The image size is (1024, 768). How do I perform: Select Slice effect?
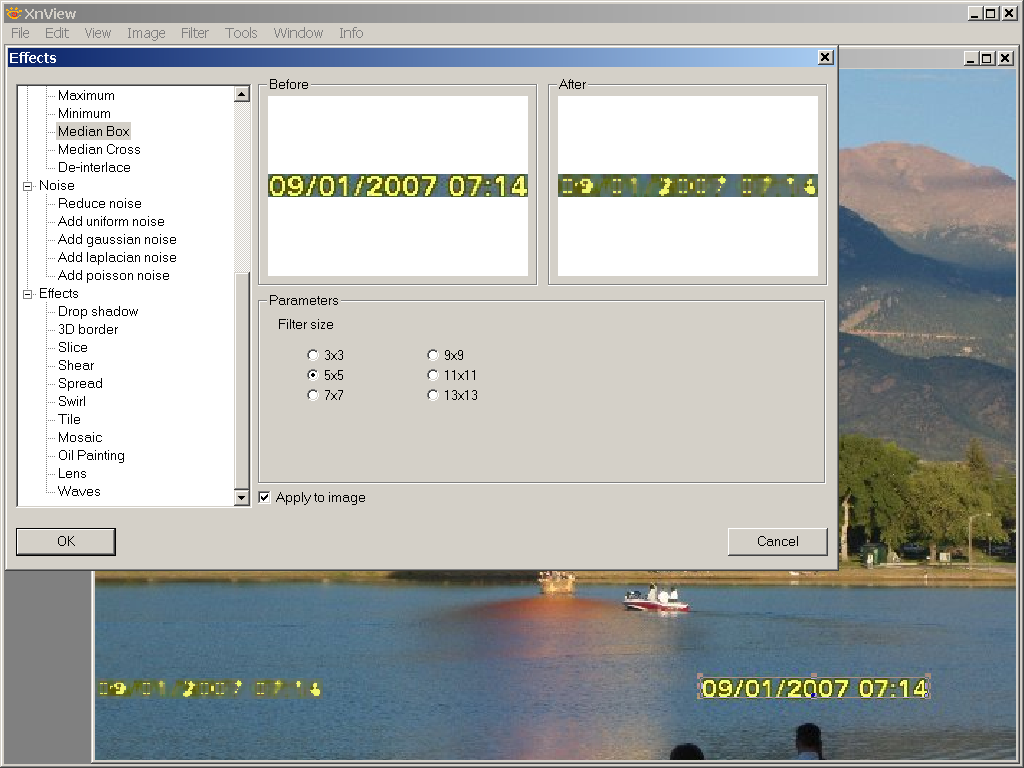pos(72,347)
